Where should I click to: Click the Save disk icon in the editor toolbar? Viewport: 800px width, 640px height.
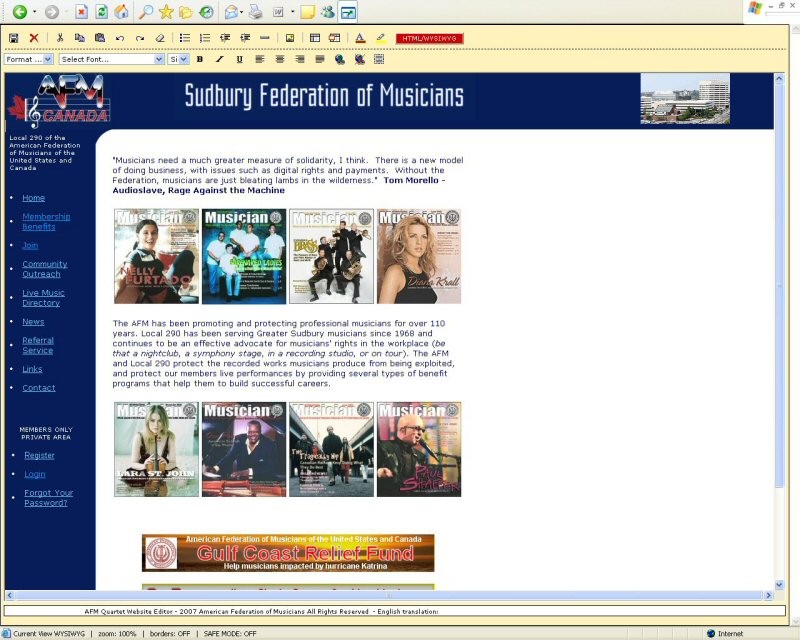(14, 38)
